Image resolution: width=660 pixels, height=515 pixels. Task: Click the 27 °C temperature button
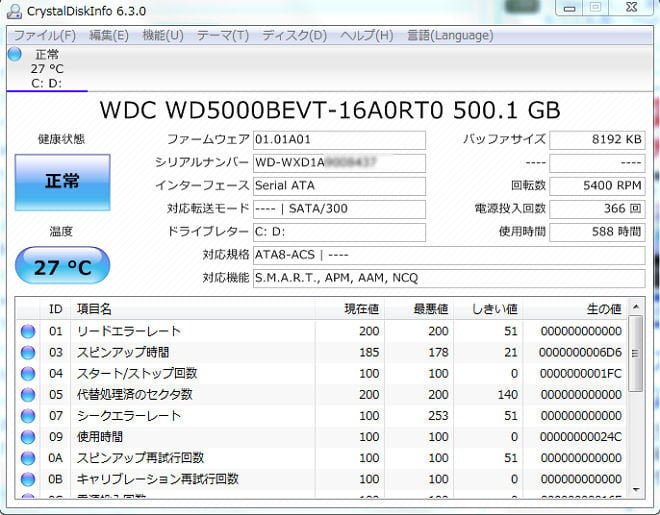coord(62,266)
